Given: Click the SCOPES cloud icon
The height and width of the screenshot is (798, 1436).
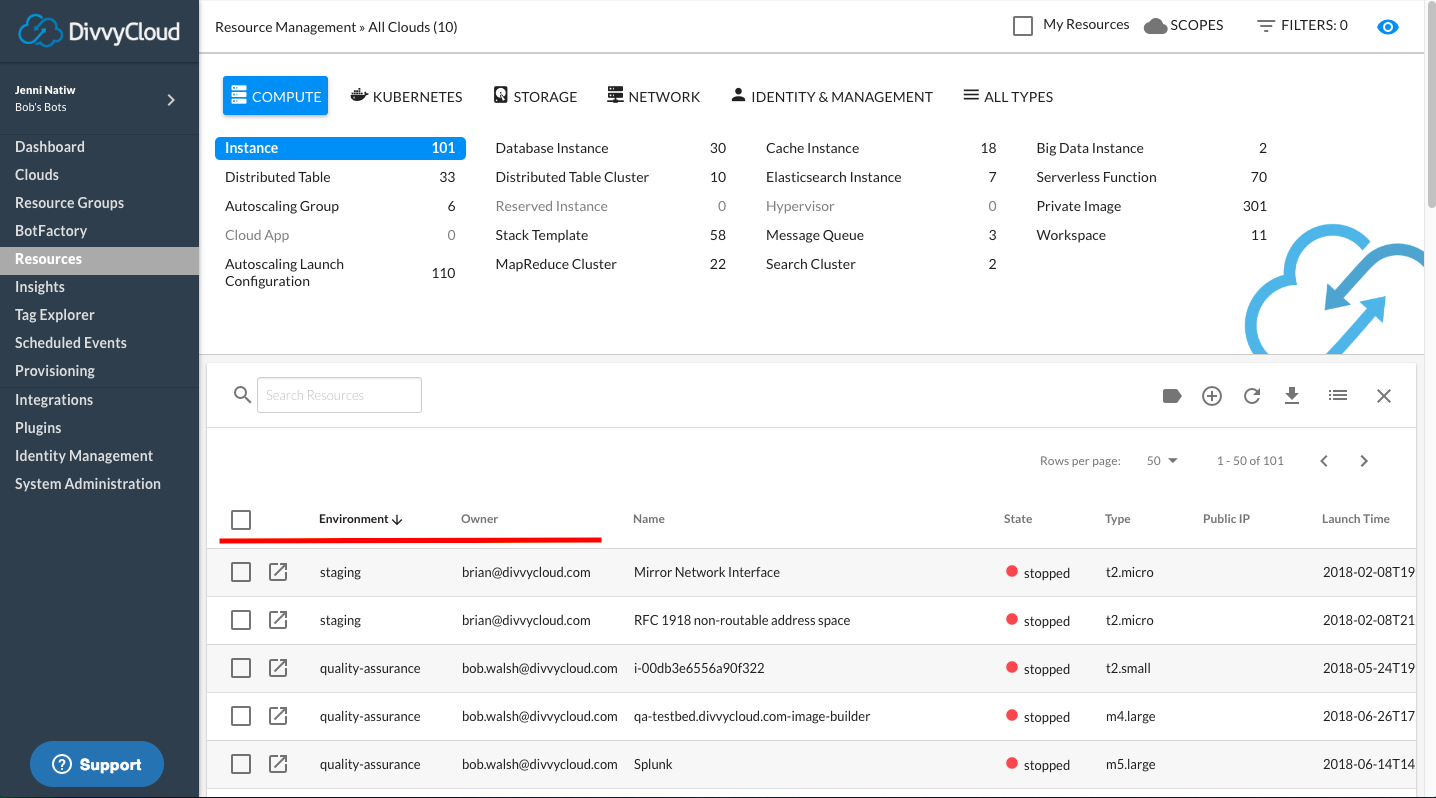Looking at the screenshot, I should click(x=1155, y=26).
